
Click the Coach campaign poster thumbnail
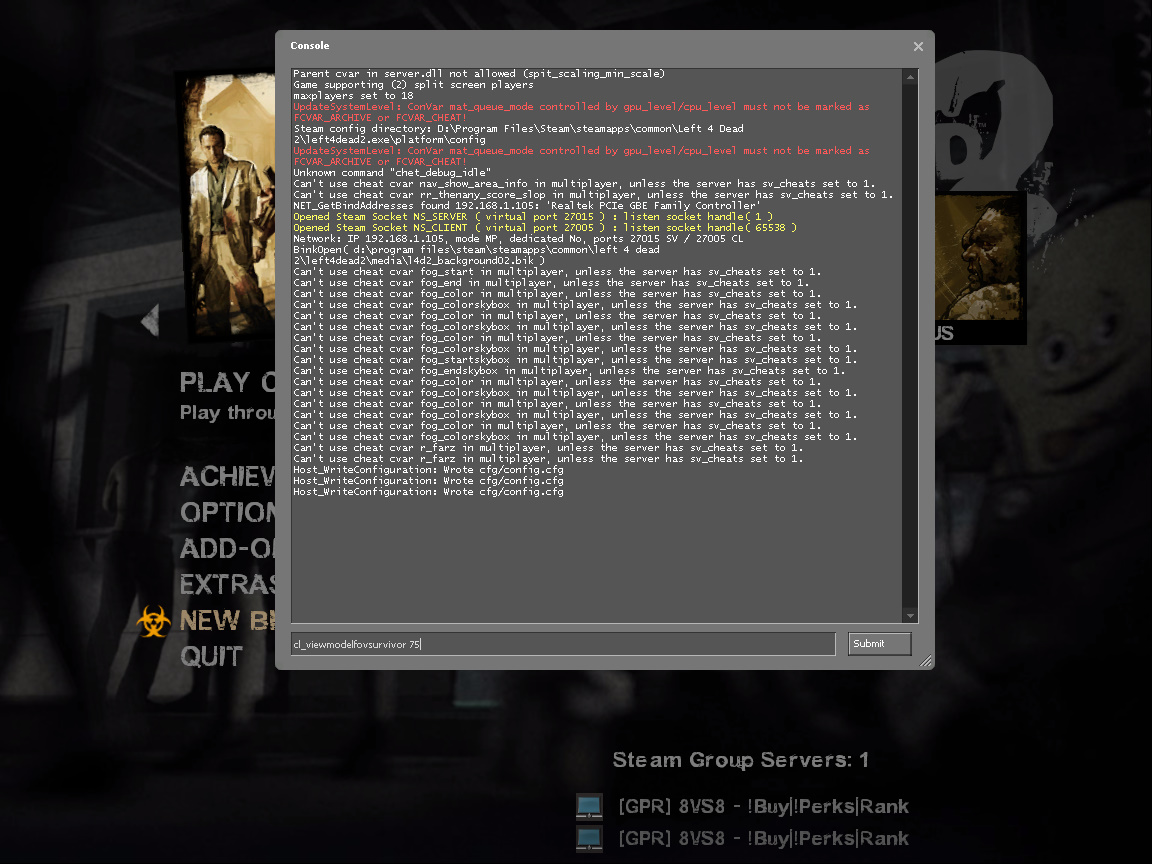980,257
